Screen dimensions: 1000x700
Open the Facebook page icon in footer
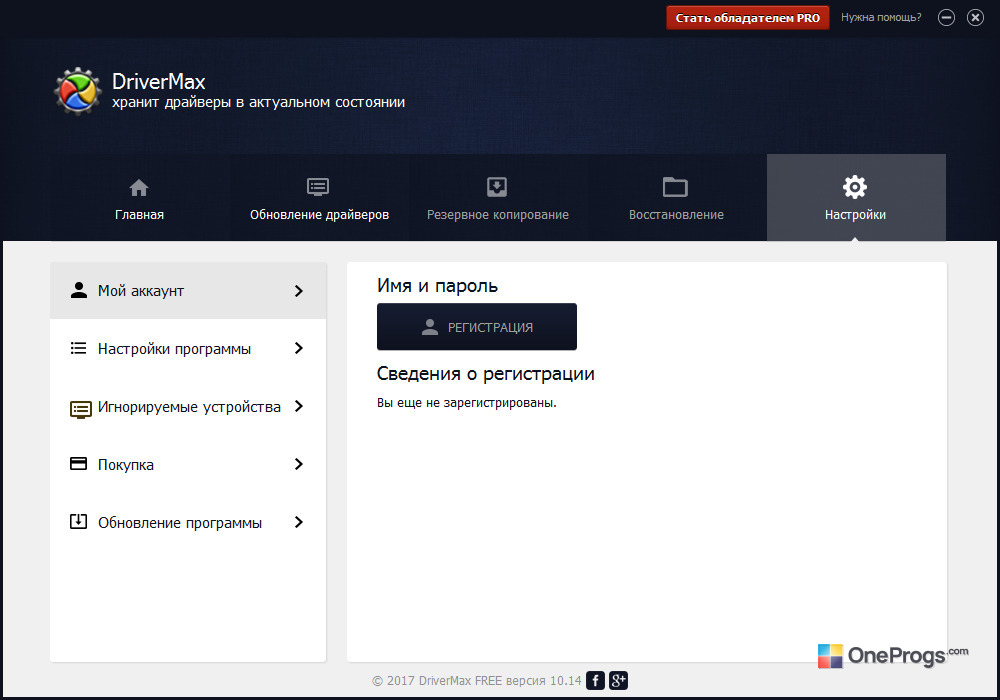coord(595,680)
